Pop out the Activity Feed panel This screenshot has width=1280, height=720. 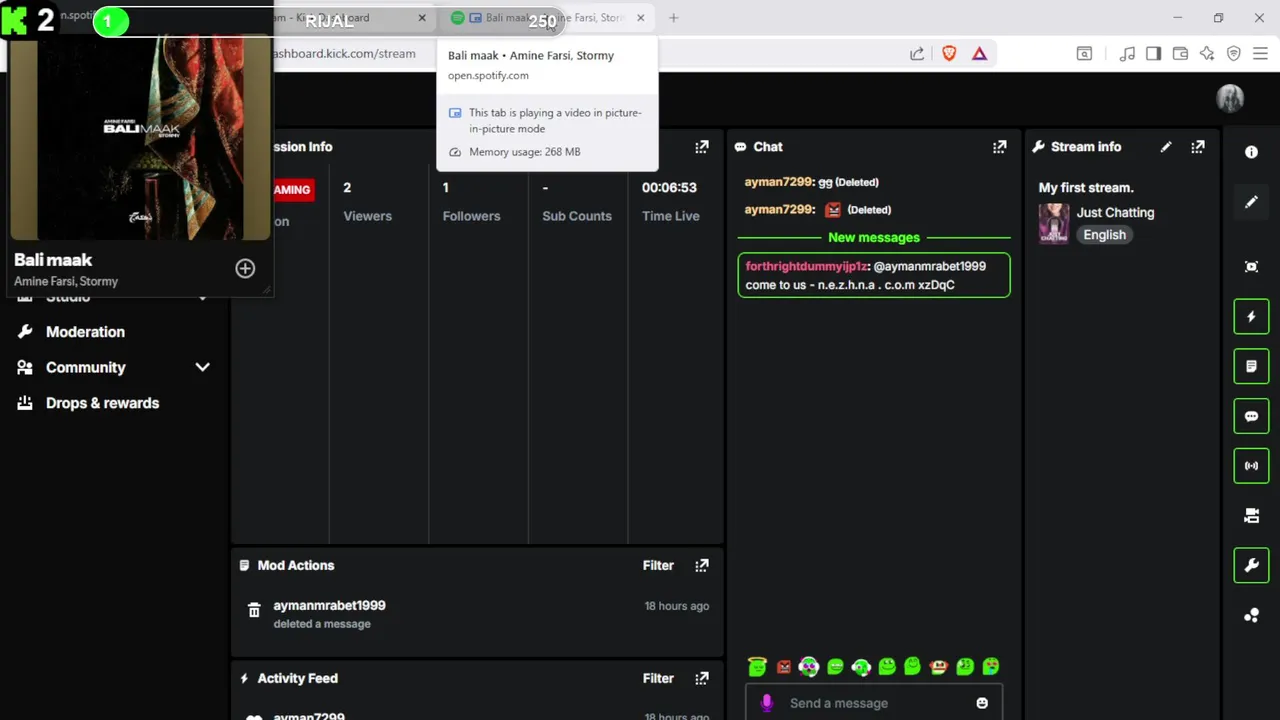pyautogui.click(x=702, y=678)
